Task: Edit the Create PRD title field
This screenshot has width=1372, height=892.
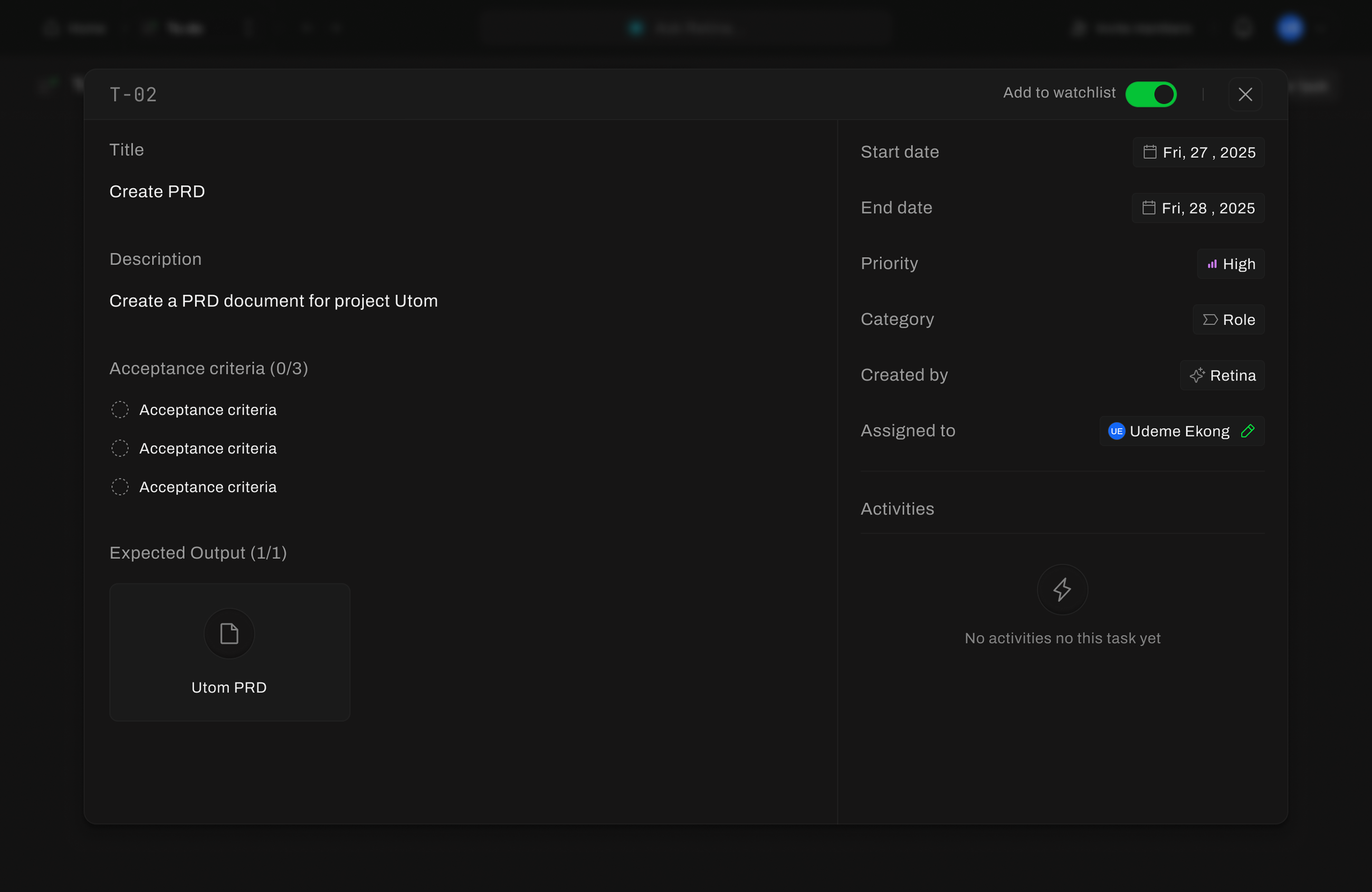Action: pyautogui.click(x=157, y=192)
